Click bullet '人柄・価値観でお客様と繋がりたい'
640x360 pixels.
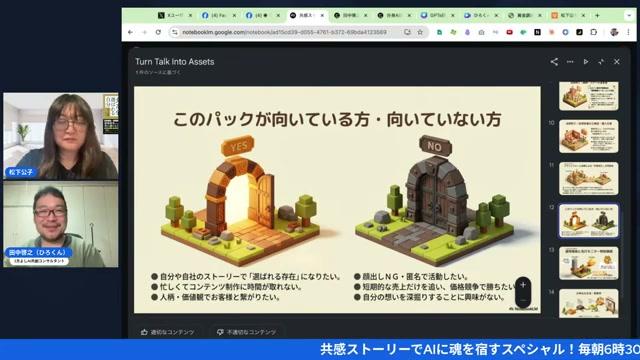point(216,297)
